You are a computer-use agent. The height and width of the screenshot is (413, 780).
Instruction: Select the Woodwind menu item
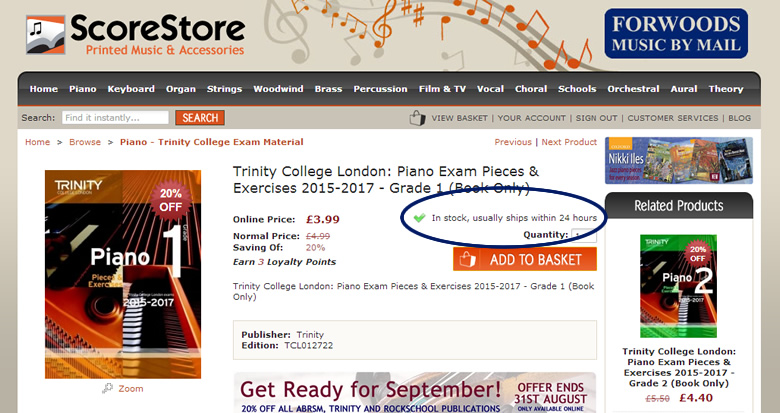click(x=278, y=89)
